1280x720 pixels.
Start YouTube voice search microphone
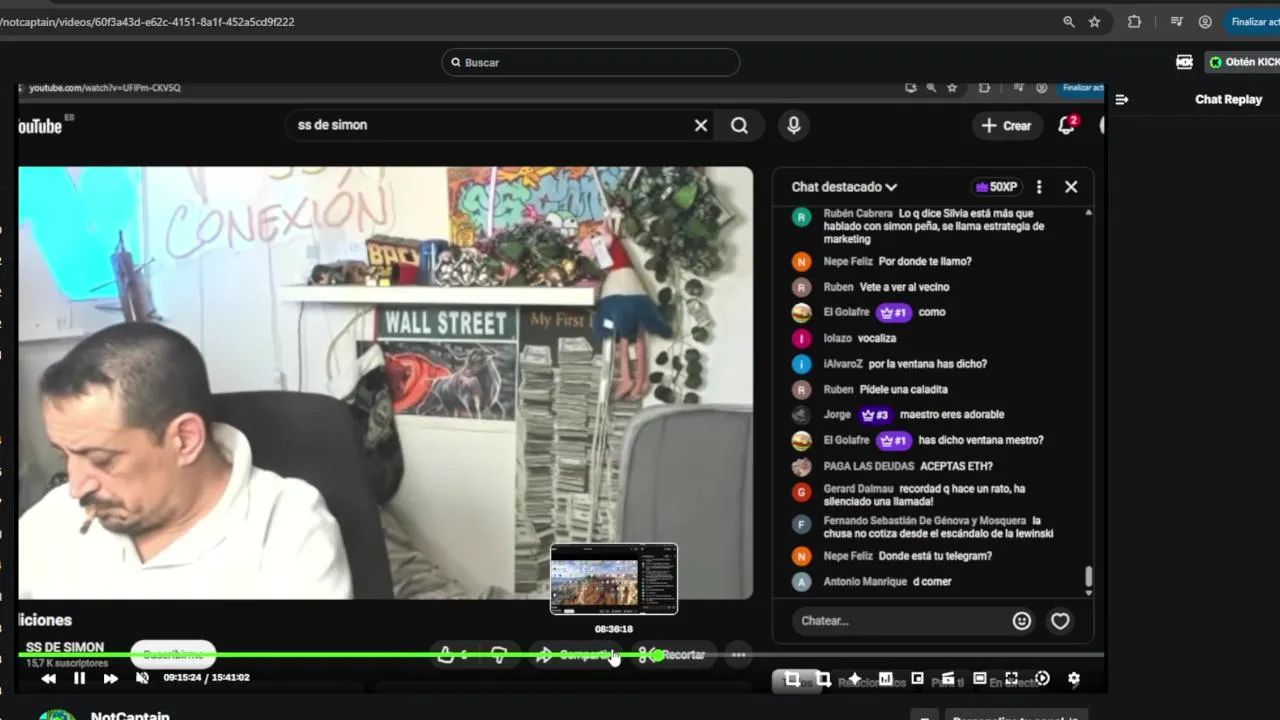point(793,125)
